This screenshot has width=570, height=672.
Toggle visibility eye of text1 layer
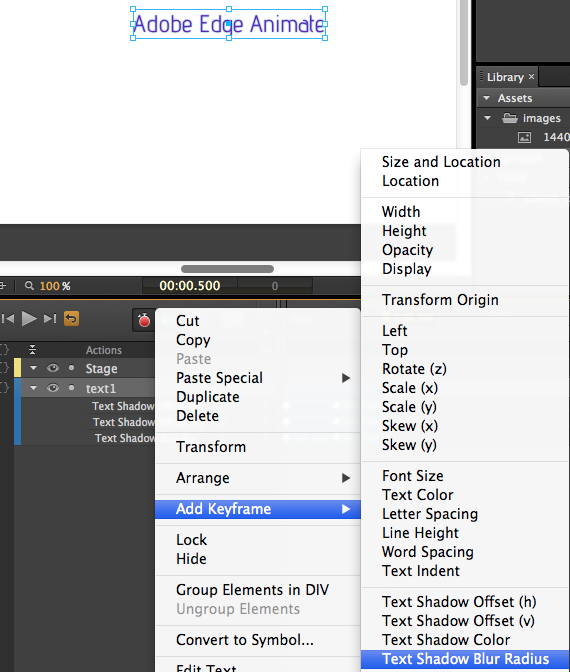[x=53, y=388]
